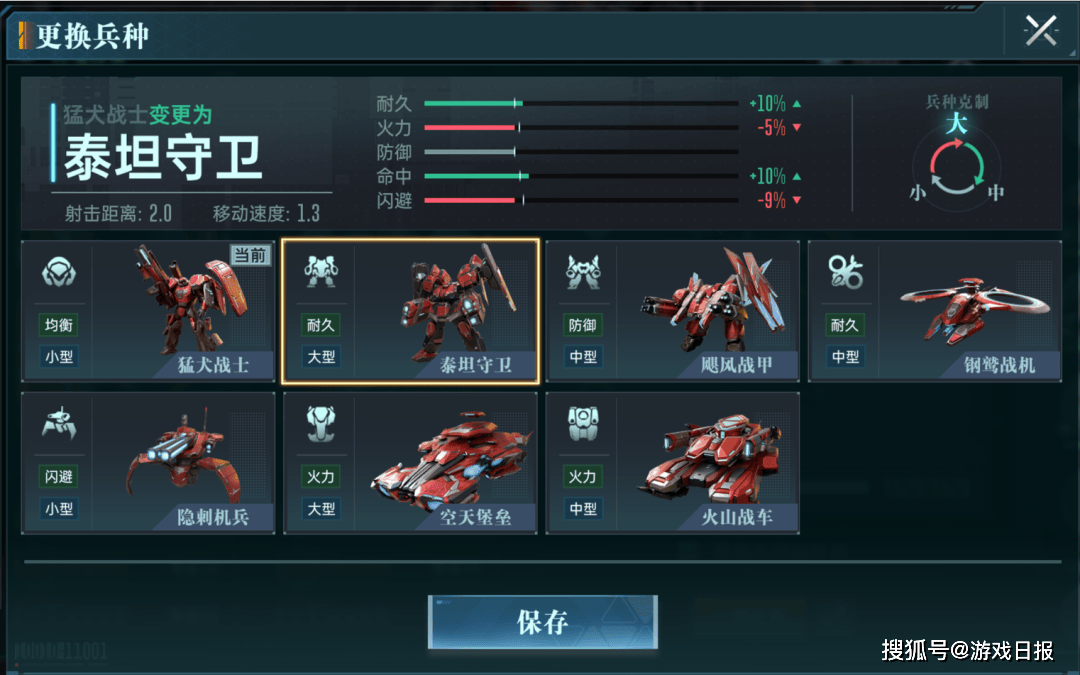This screenshot has height=675, width=1080.
Task: Click the 火山战车 tank class icon
Action: (583, 423)
